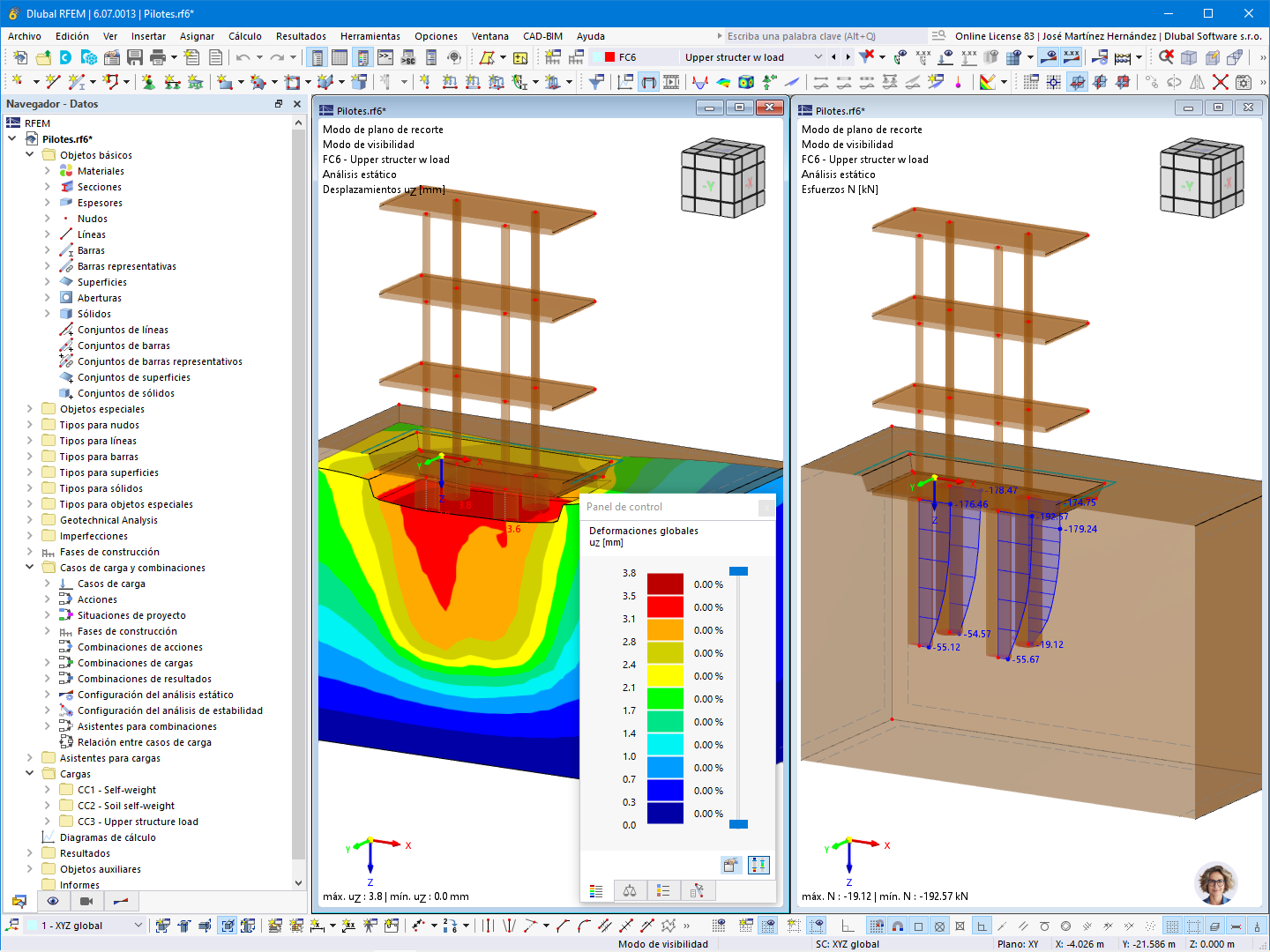Click the red X delete icon

pyautogui.click(x=1220, y=82)
